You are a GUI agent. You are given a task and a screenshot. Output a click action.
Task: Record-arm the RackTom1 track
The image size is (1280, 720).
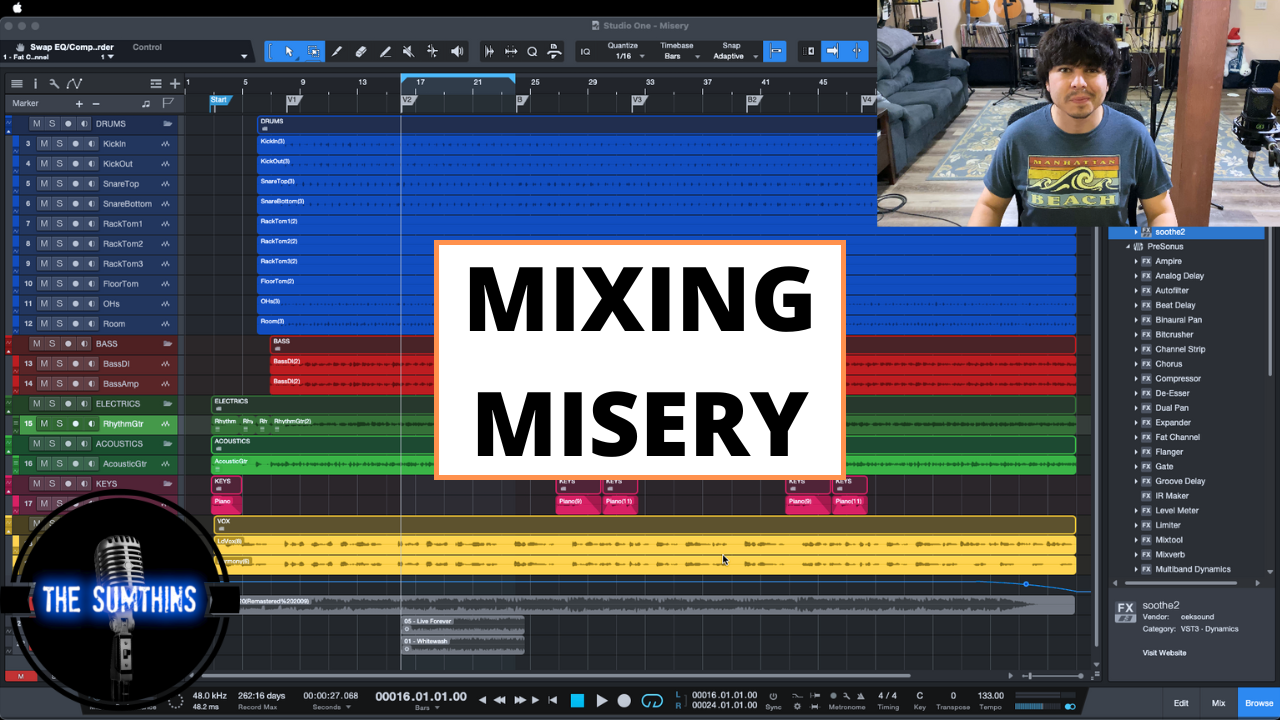(73, 224)
